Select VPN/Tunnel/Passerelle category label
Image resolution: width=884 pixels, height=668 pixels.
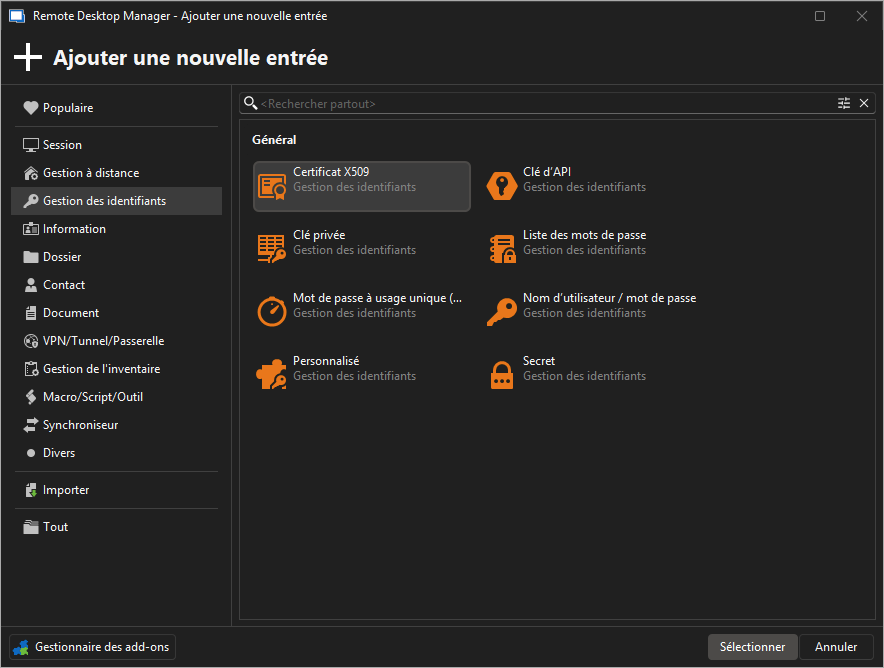coord(104,341)
